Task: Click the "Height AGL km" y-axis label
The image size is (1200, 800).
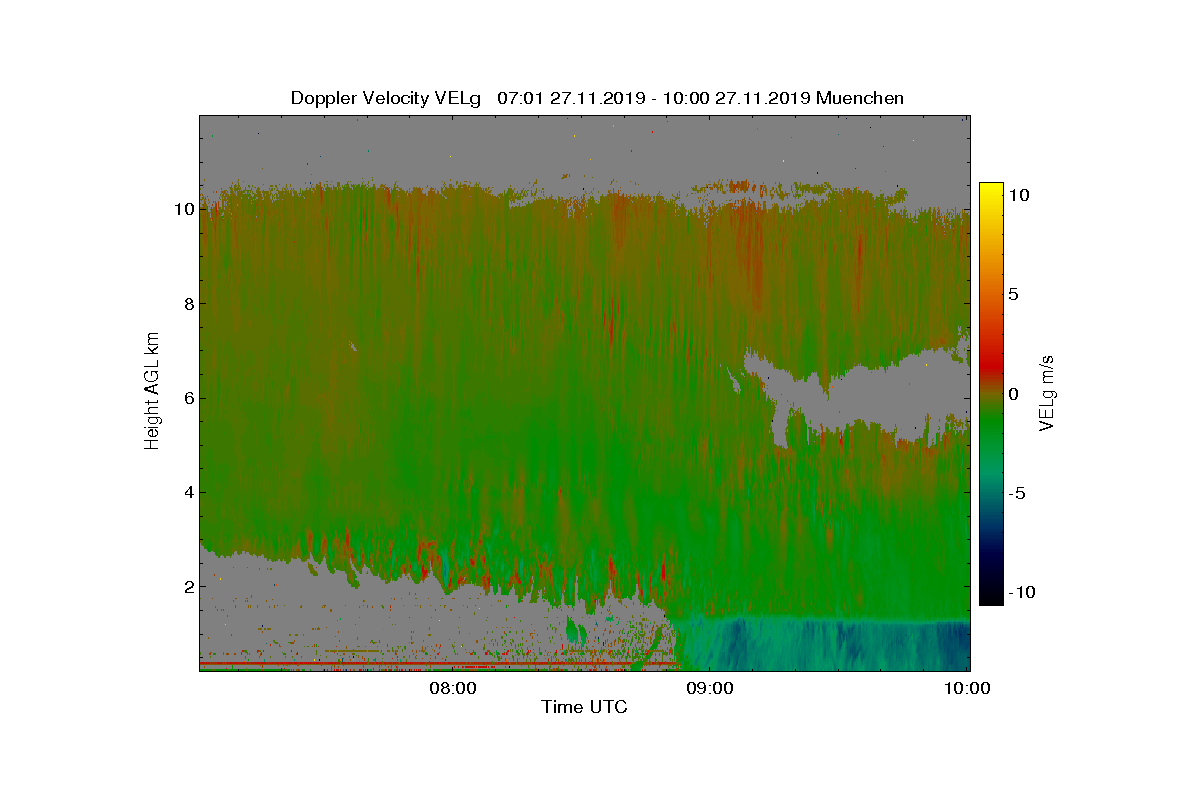Action: [152, 391]
